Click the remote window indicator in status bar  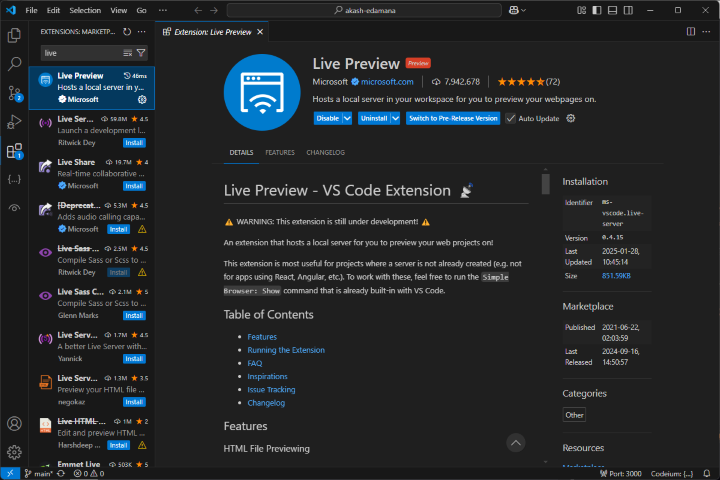[x=10, y=474]
